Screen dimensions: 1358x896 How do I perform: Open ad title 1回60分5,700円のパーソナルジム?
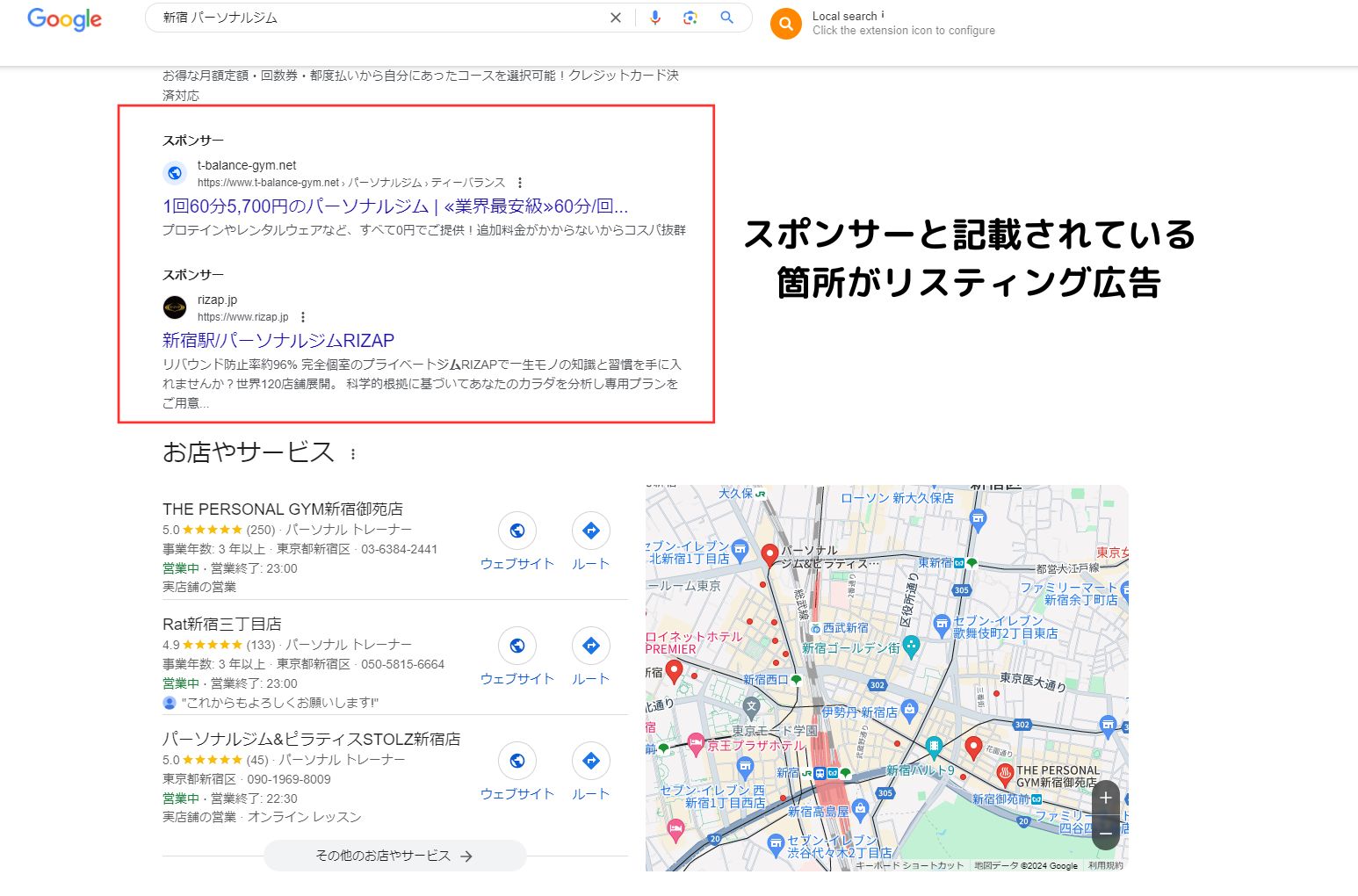coord(395,206)
